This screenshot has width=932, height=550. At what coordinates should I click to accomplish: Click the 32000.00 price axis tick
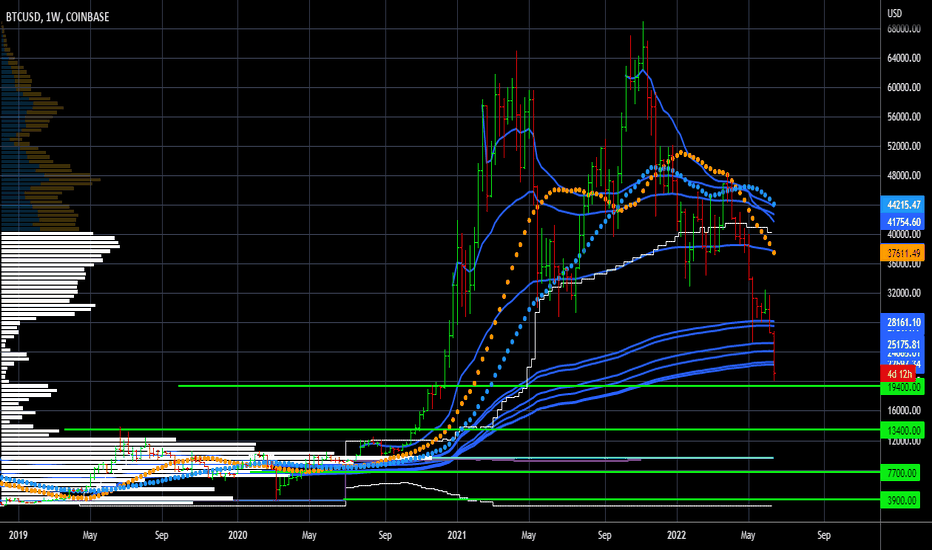(904, 293)
